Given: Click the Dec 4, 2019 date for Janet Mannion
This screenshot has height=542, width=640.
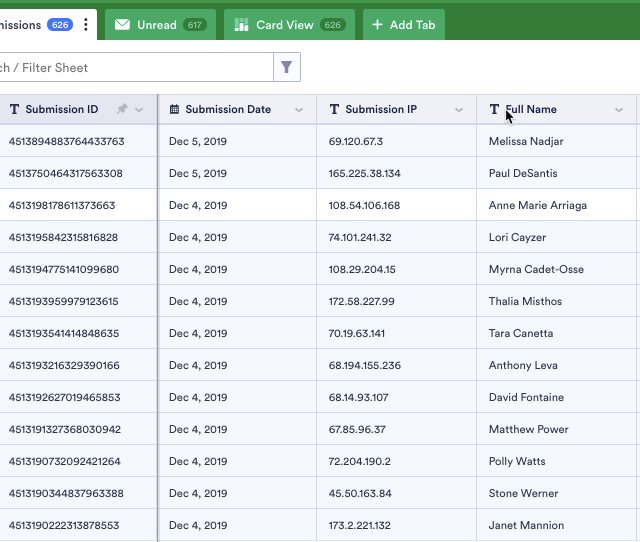Looking at the screenshot, I should click(x=198, y=525).
